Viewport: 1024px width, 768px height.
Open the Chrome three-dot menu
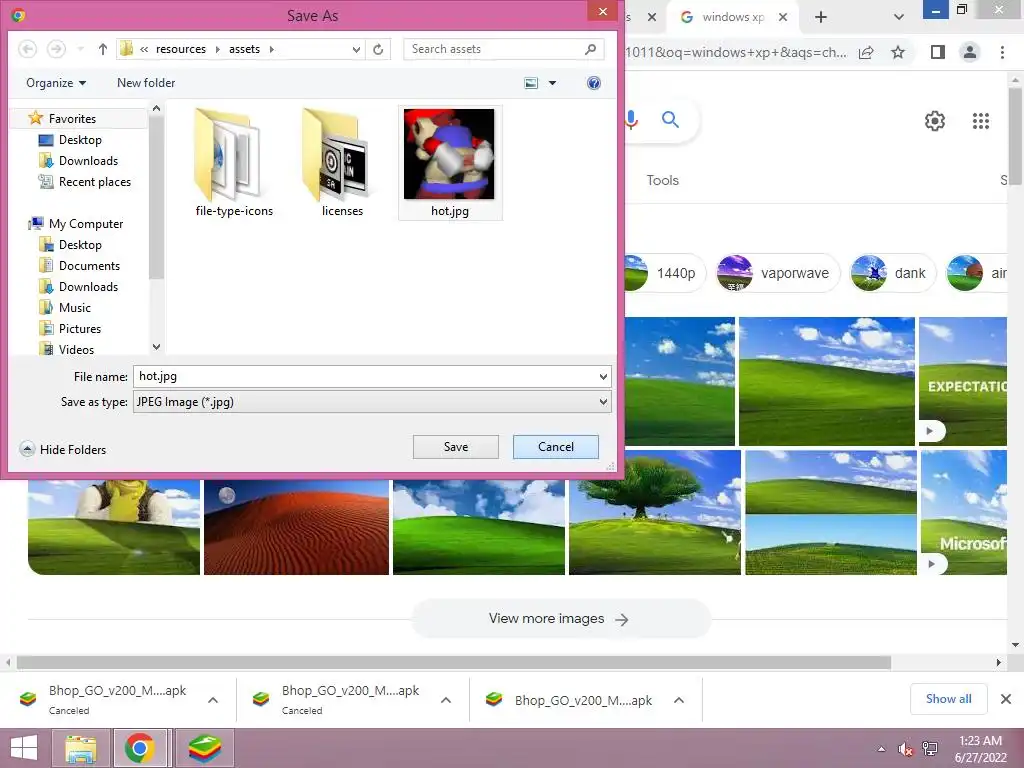click(x=1002, y=52)
